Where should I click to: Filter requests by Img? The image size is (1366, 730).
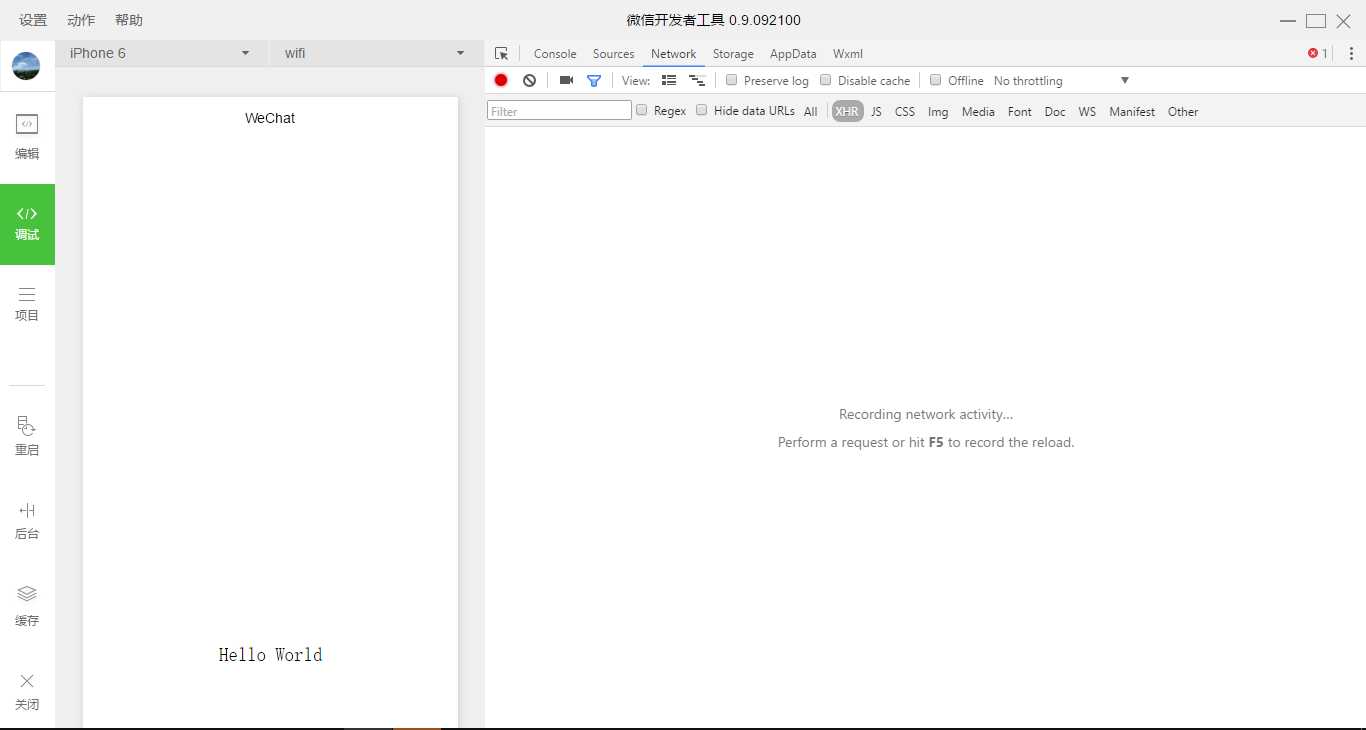click(938, 112)
